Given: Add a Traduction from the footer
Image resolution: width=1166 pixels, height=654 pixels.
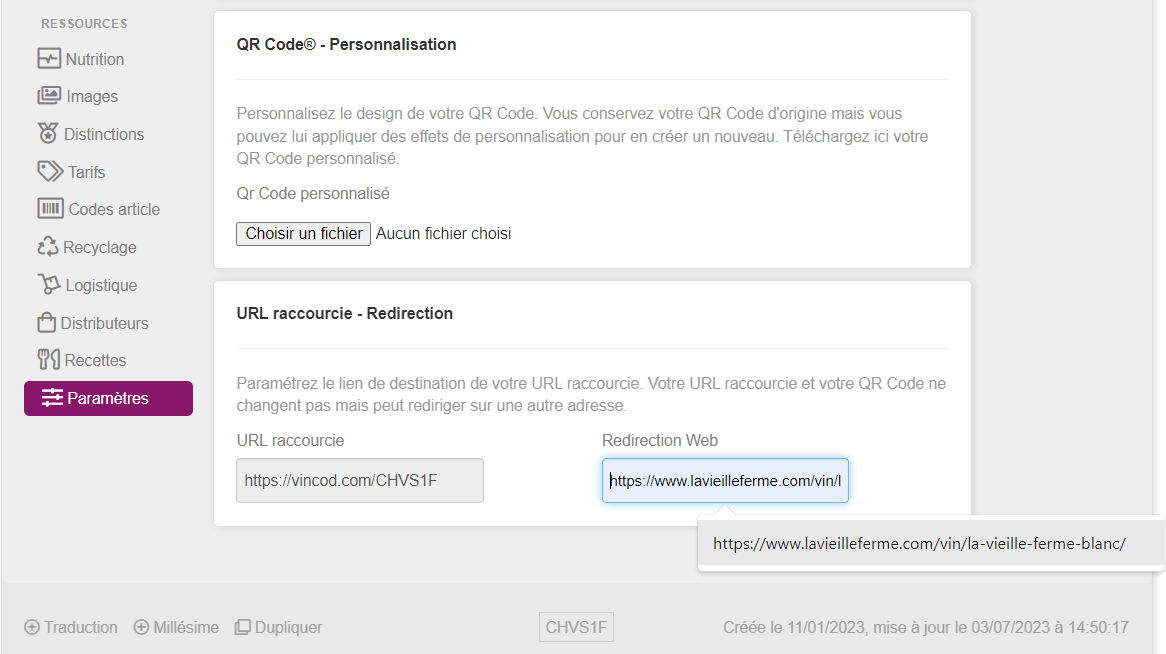Looking at the screenshot, I should point(71,628).
